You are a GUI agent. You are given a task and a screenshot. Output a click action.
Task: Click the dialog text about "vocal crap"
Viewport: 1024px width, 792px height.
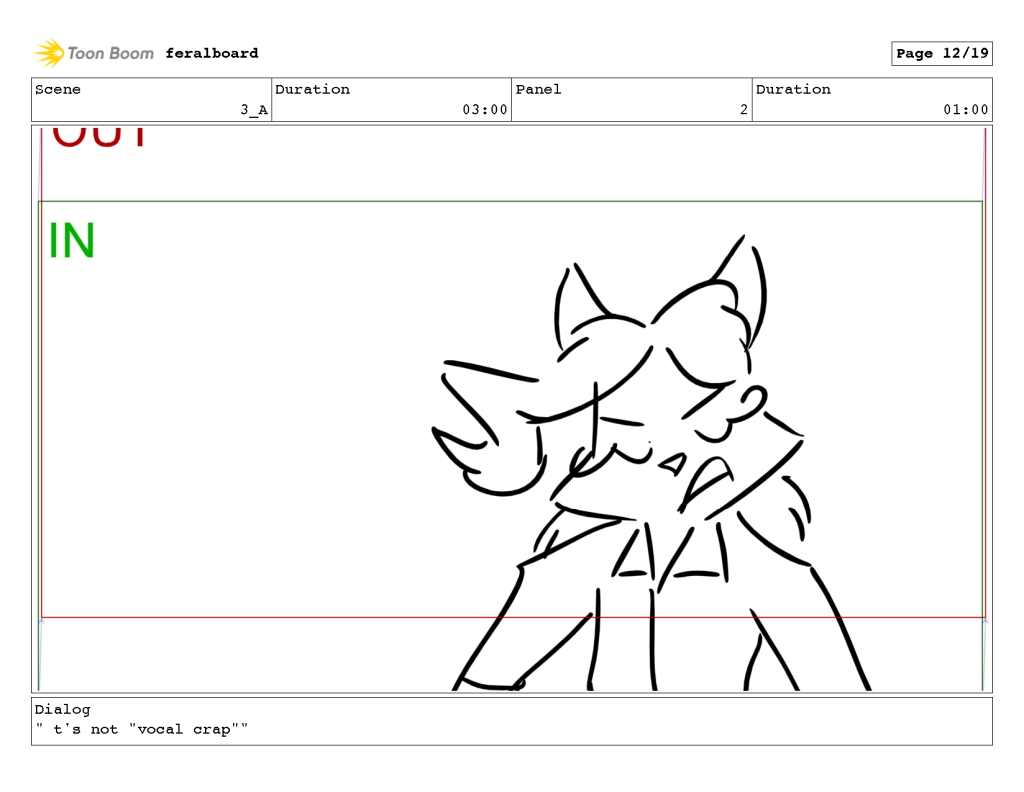pos(141,730)
